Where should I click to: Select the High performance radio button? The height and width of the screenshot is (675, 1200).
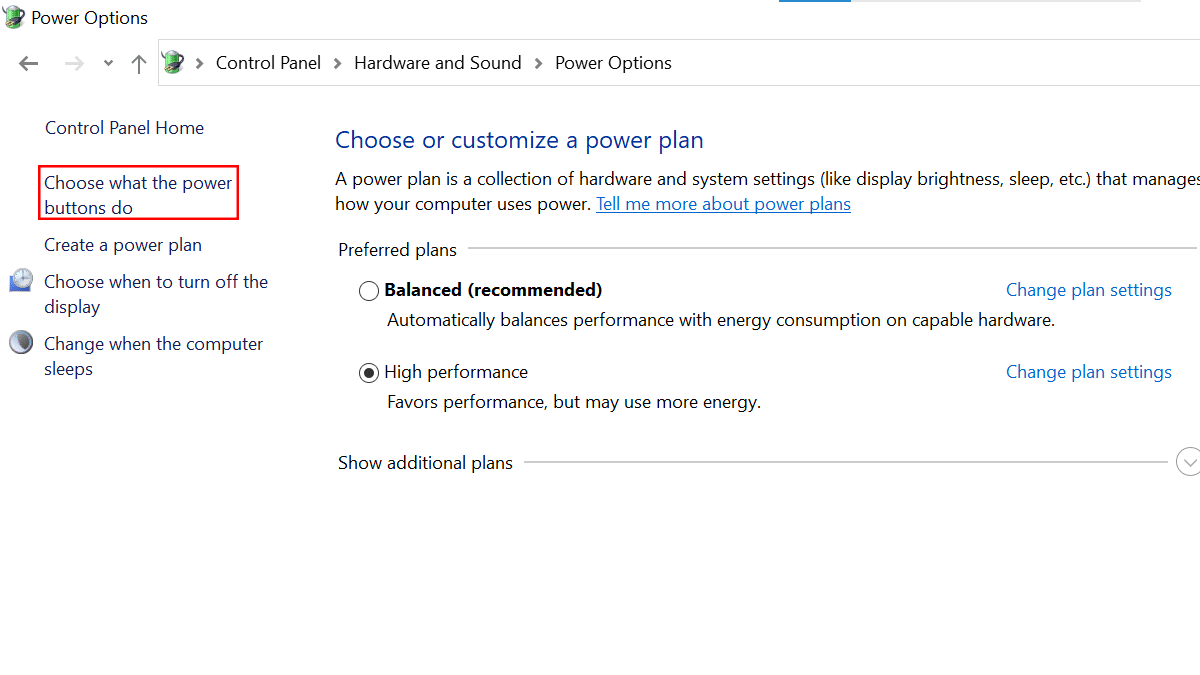(x=369, y=373)
